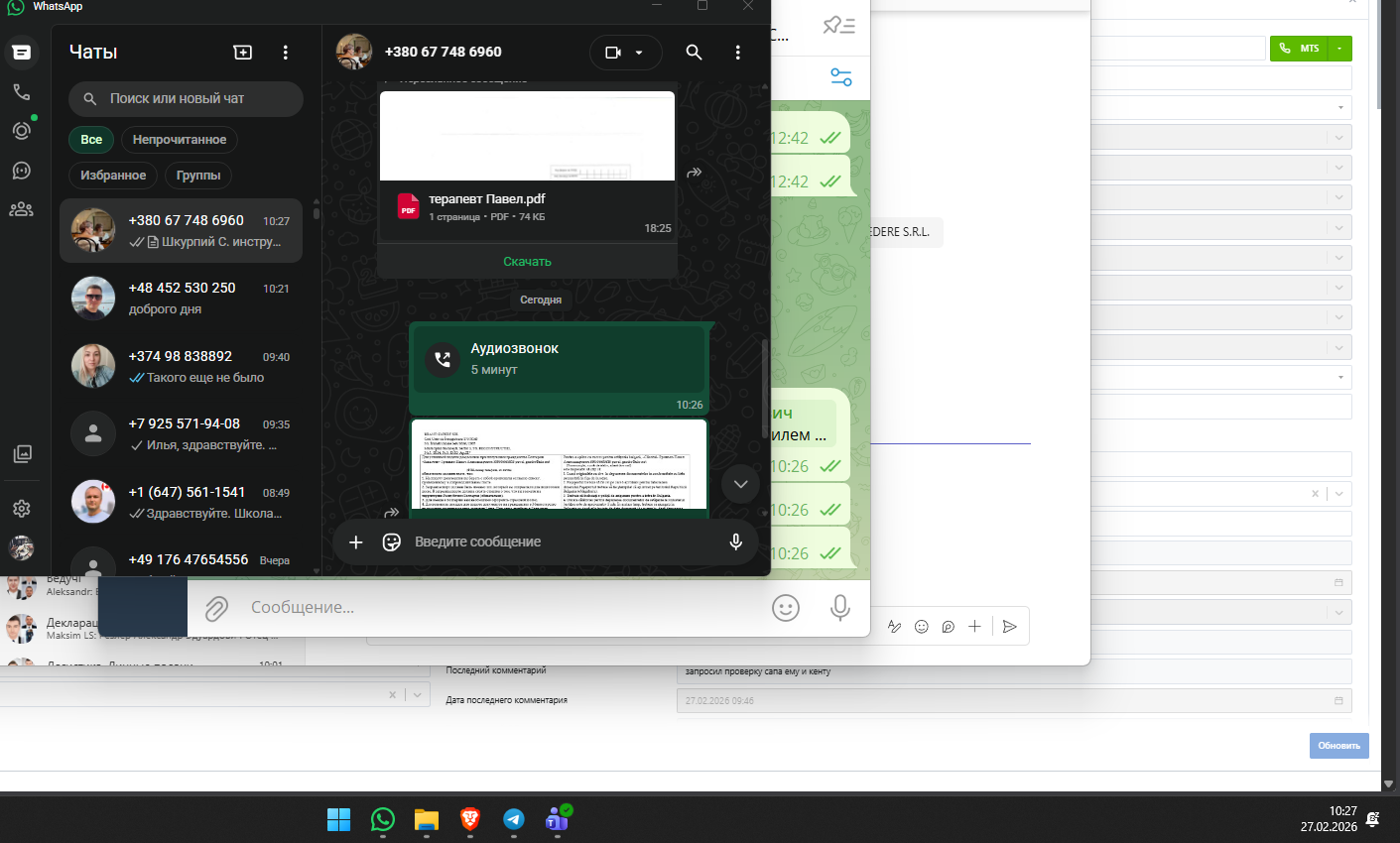Open the conversation header three-dot menu

(x=738, y=53)
